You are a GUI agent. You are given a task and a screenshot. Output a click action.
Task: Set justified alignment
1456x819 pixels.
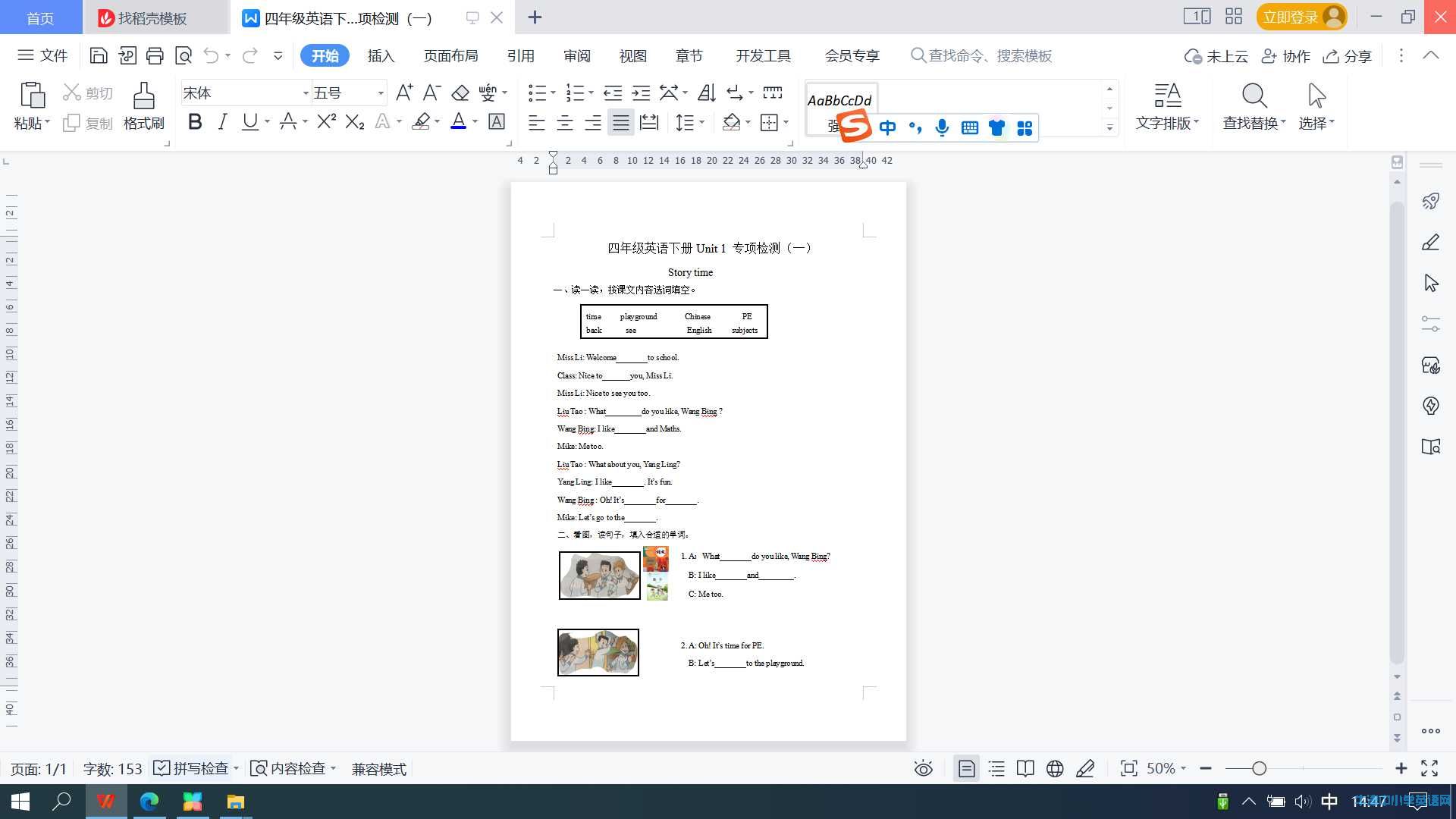(621, 122)
